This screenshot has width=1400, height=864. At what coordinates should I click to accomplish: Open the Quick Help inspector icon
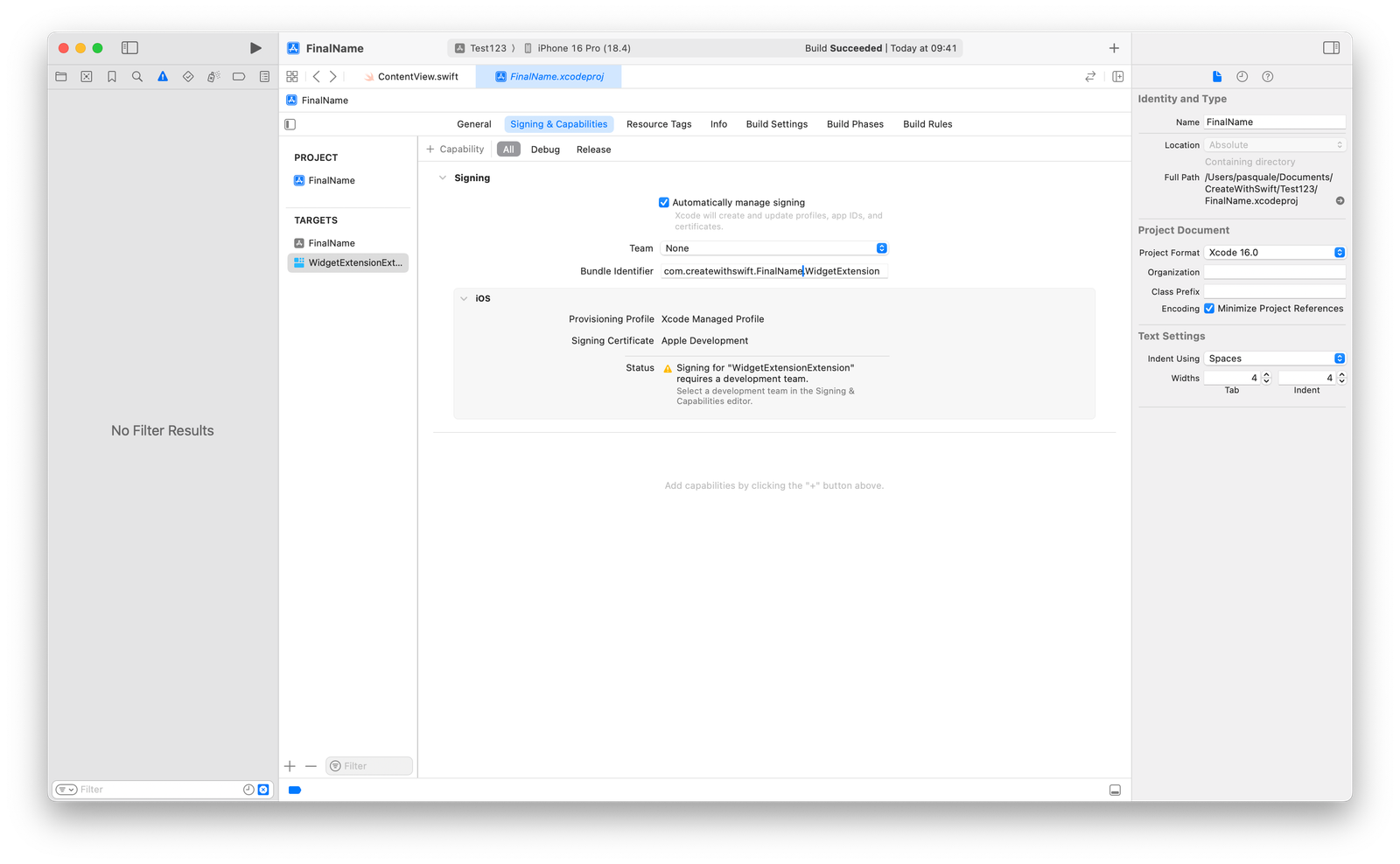tap(1266, 76)
